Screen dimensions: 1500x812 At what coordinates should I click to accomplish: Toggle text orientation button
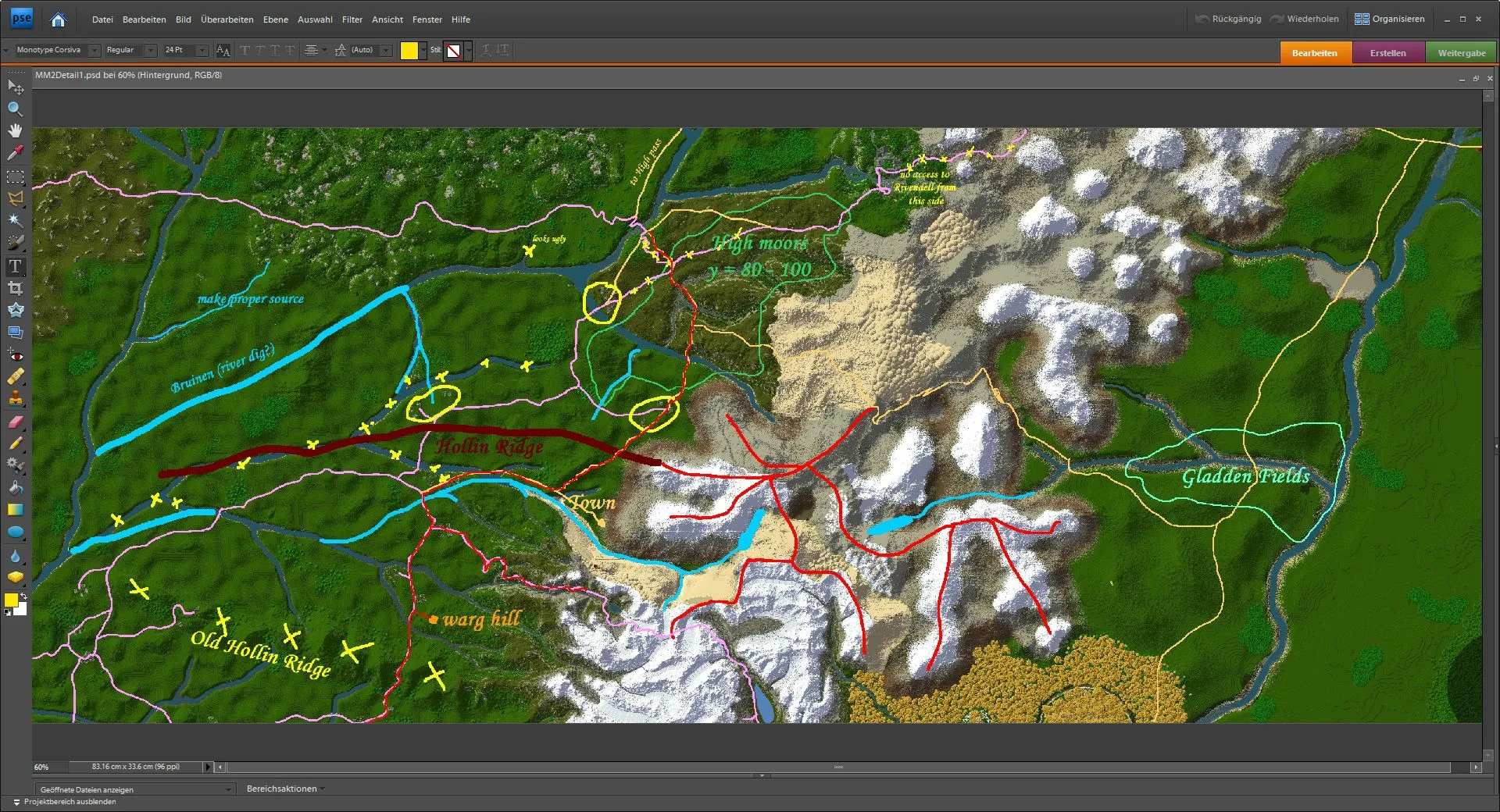pos(503,50)
